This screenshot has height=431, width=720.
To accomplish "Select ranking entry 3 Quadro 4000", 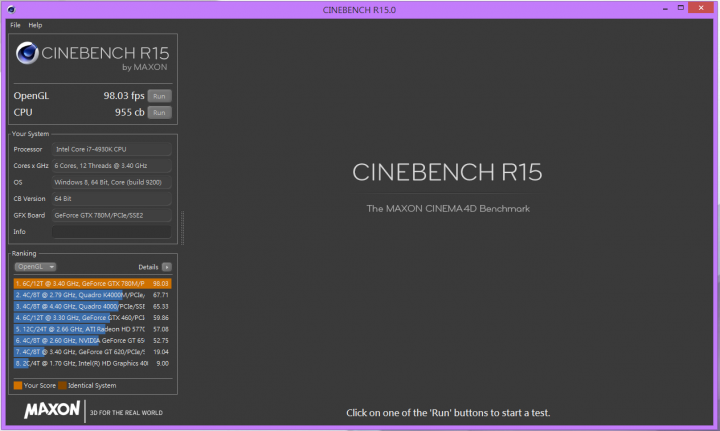I will (92, 306).
